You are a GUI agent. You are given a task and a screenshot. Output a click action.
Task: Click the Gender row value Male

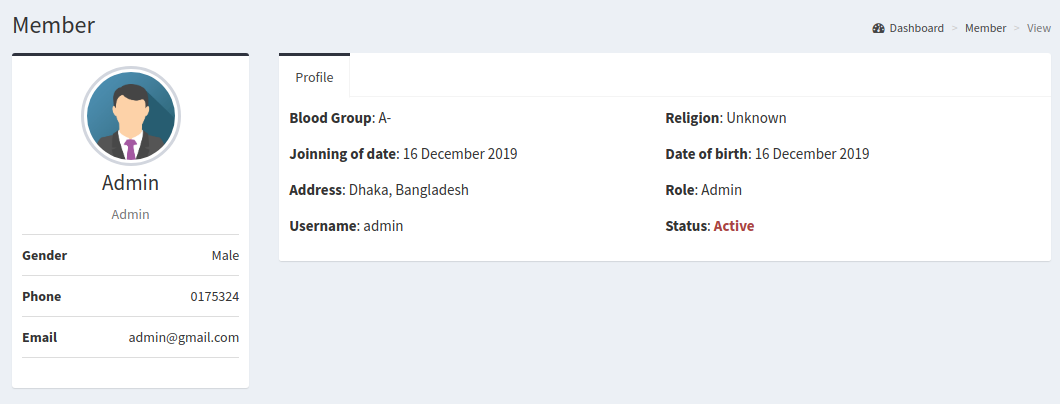225,255
